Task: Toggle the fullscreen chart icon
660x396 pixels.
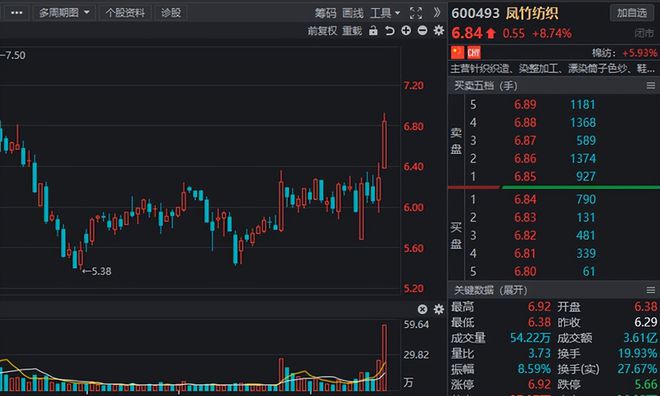Action: coord(416,13)
